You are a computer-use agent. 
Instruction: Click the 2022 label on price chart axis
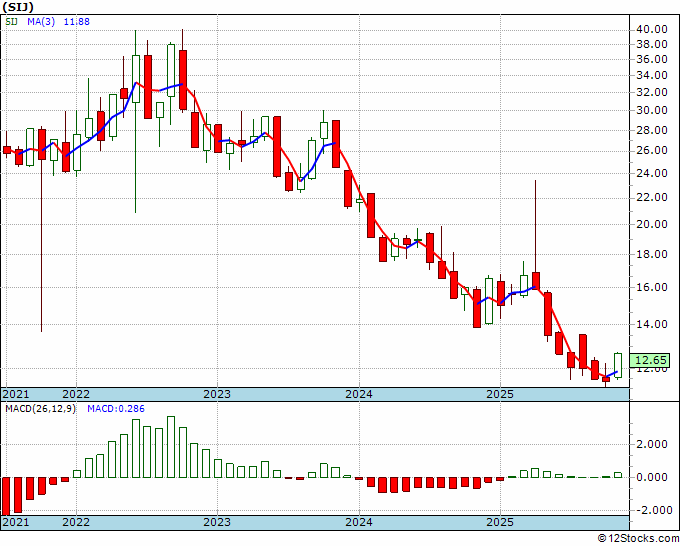pos(76,394)
